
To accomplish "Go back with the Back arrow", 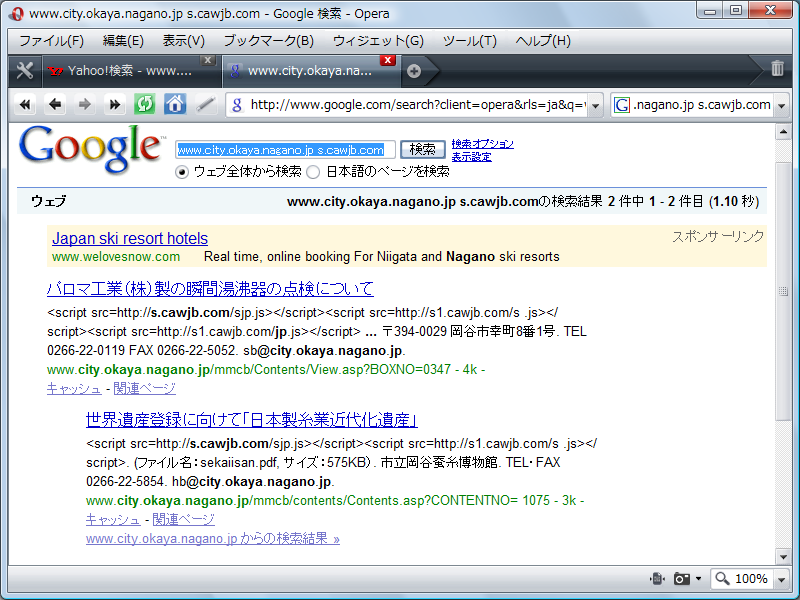I will (55, 105).
